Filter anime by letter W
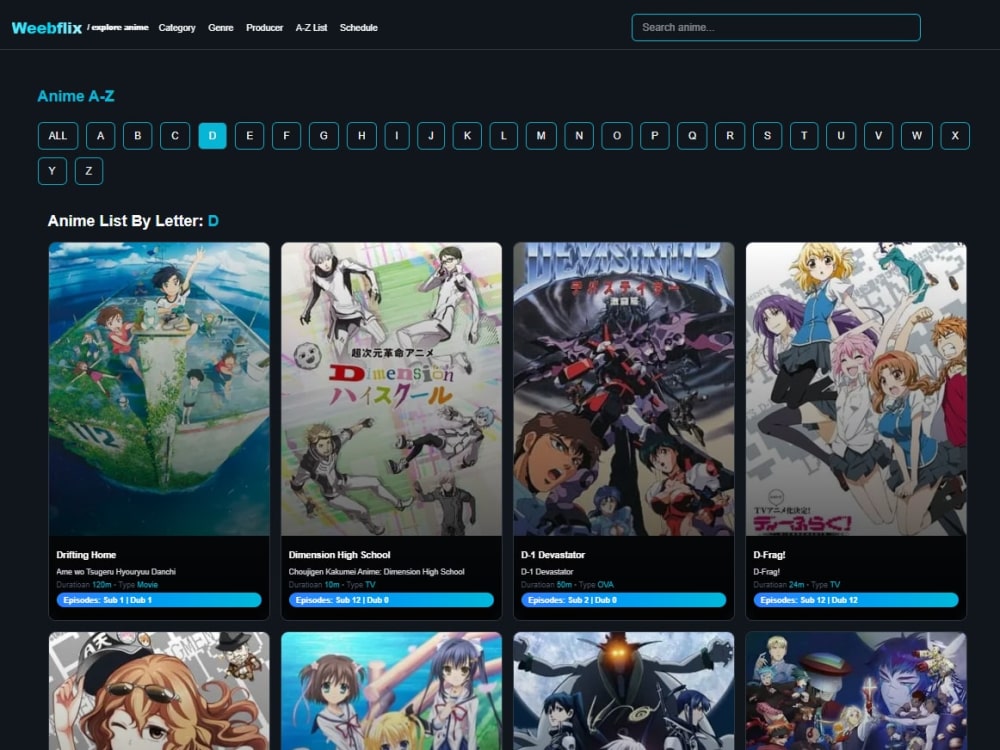 [x=916, y=135]
